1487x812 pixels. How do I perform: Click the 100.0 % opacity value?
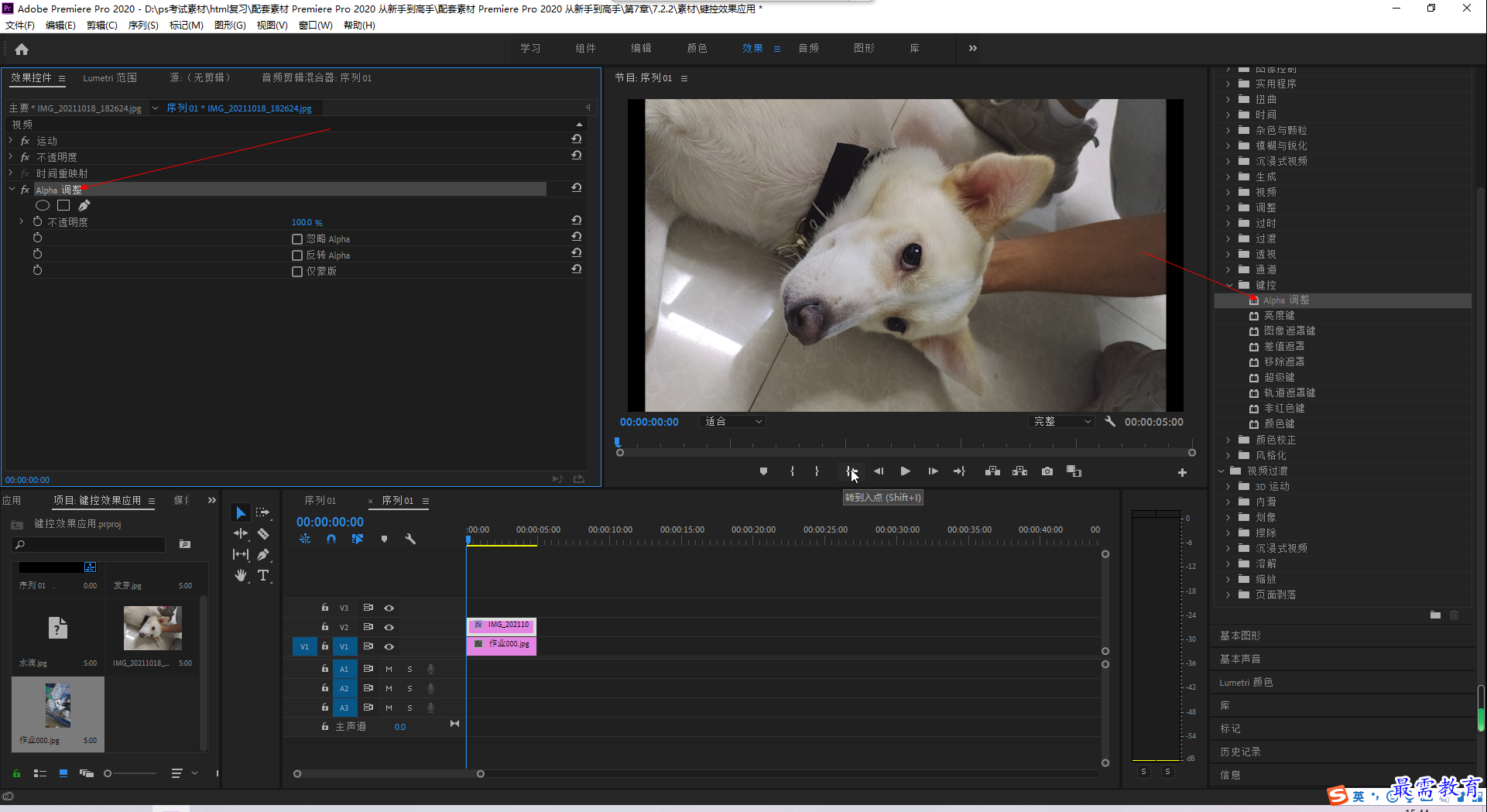pyautogui.click(x=307, y=223)
